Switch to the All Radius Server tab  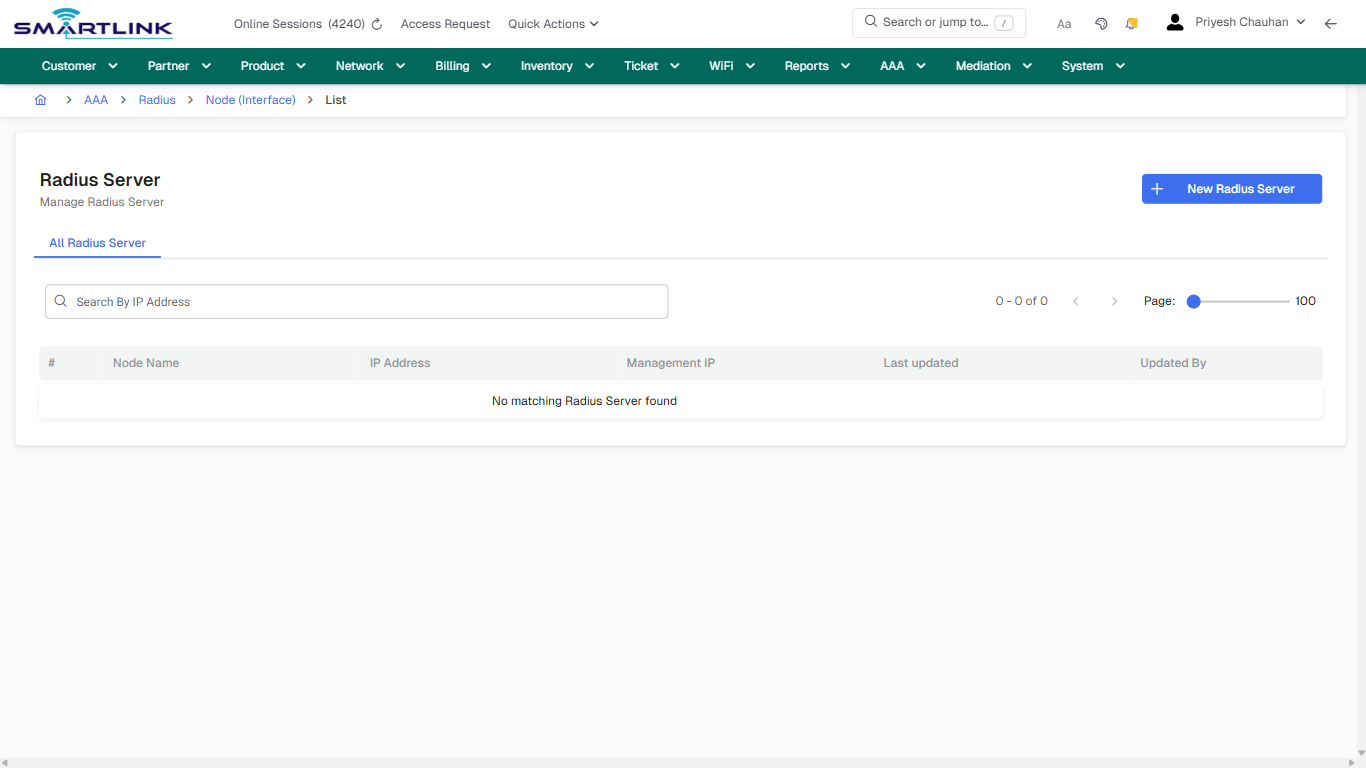coord(97,242)
